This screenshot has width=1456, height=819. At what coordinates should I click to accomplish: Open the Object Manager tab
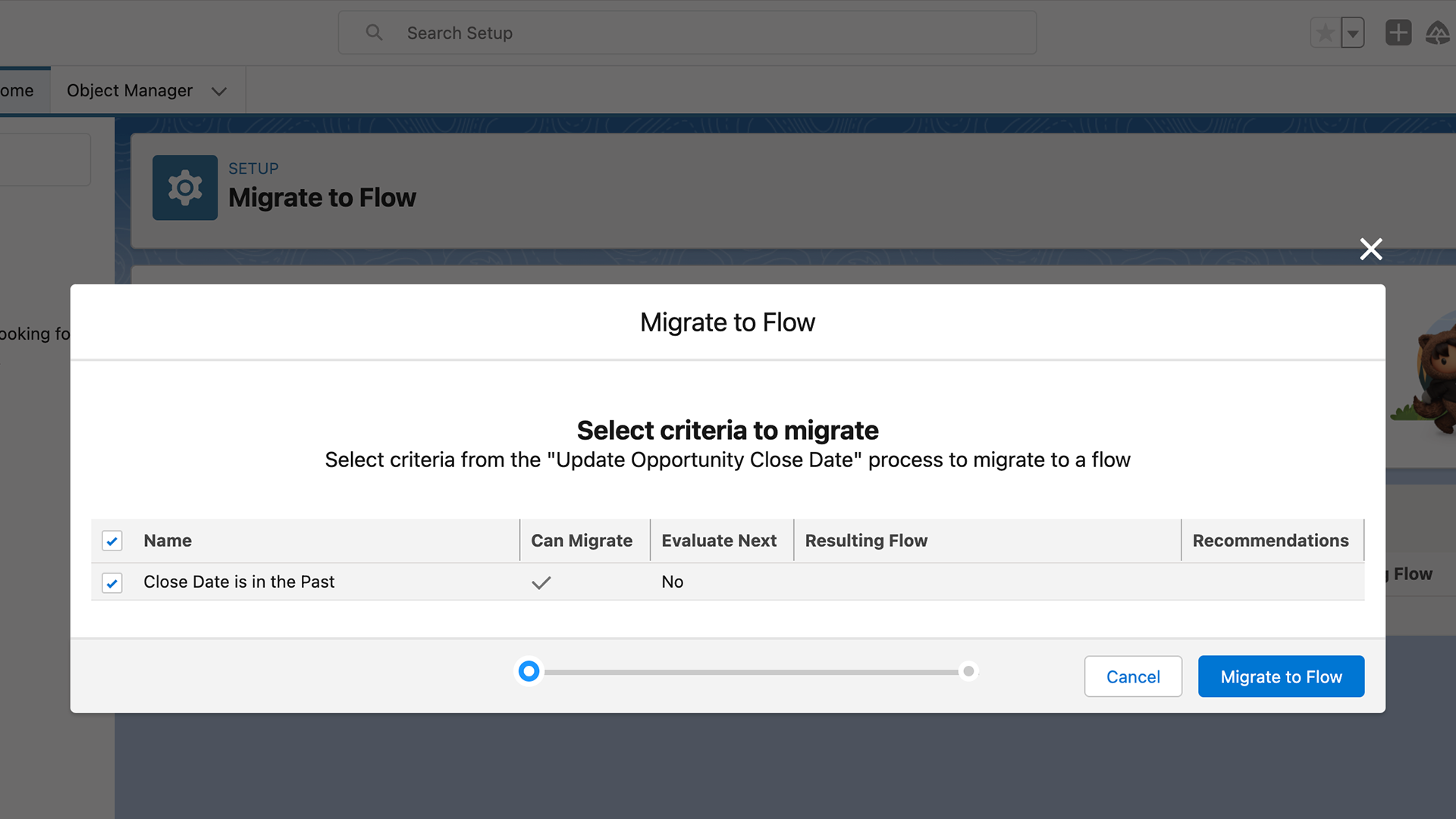tap(130, 90)
